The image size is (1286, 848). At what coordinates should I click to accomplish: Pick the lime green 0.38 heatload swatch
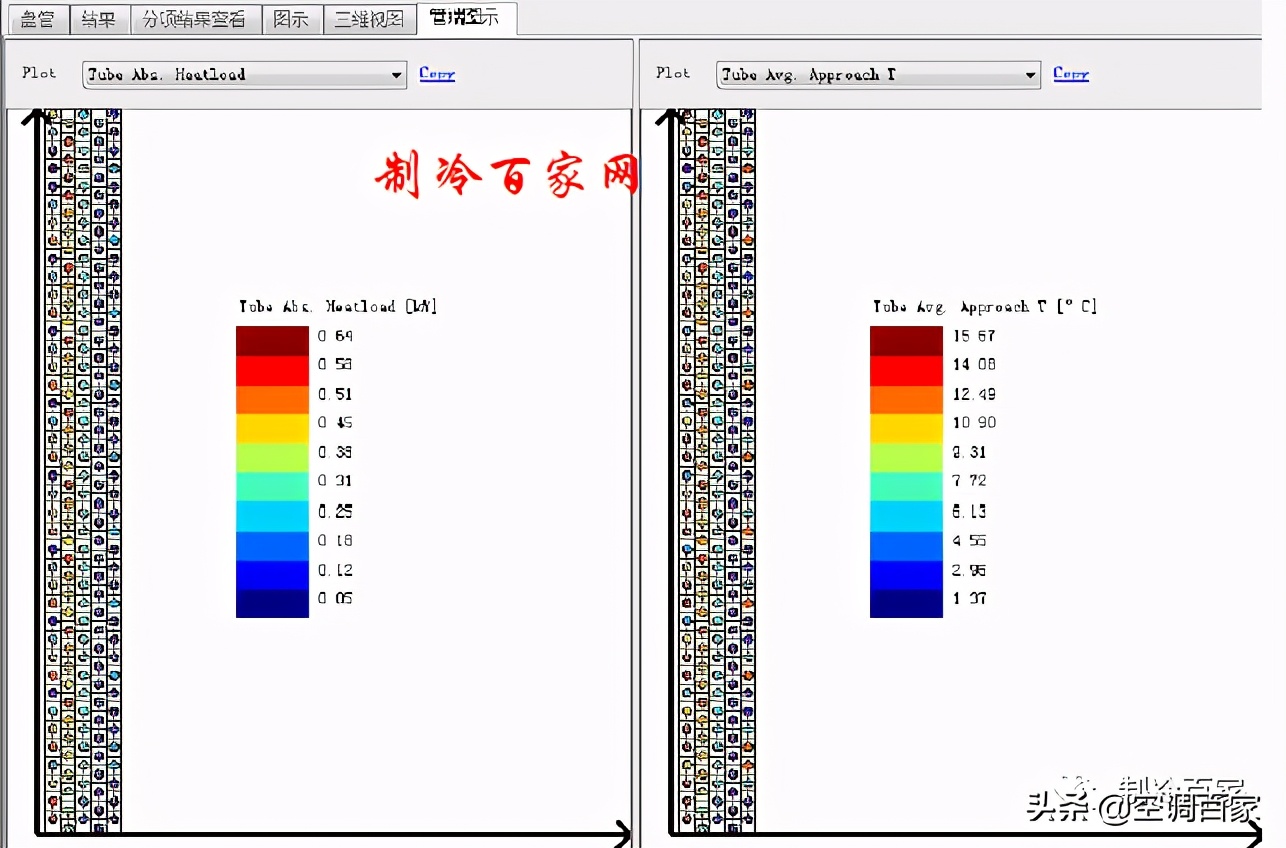point(272,457)
